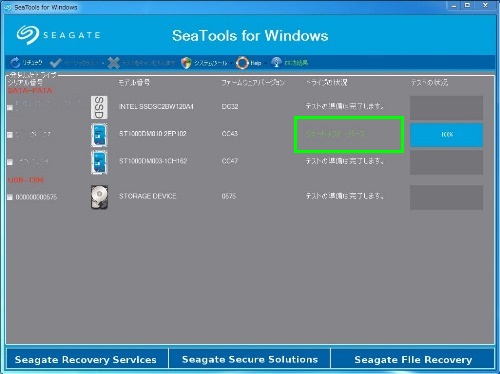Click drive icon for ST1000DM010-2EP102
This screenshot has height=374, width=500.
pos(99,135)
